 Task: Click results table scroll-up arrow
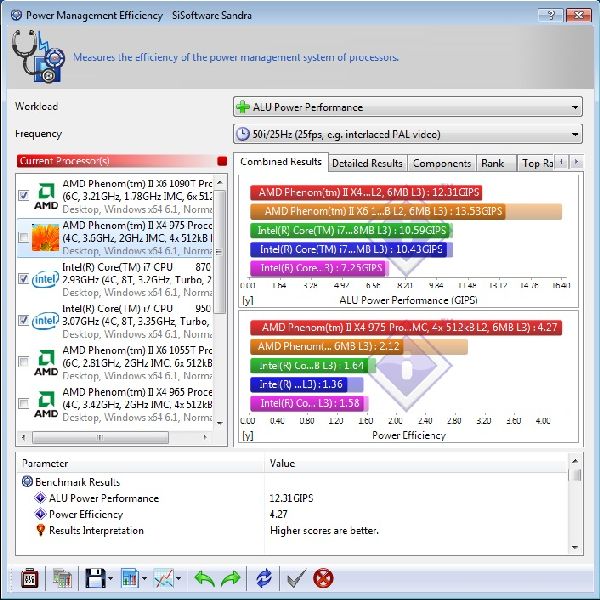(x=575, y=461)
